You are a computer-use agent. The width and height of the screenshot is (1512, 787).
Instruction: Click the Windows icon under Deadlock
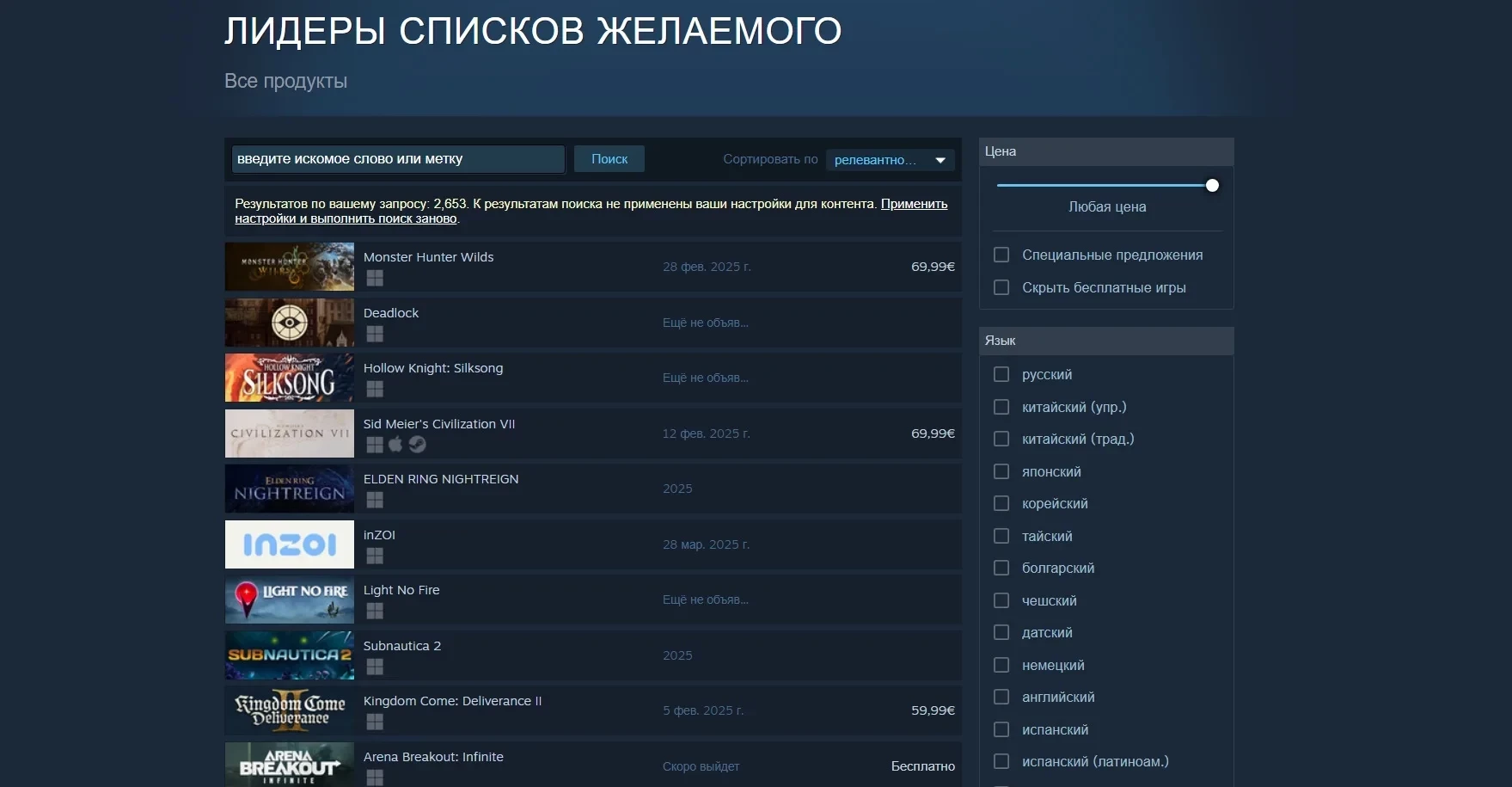375,334
